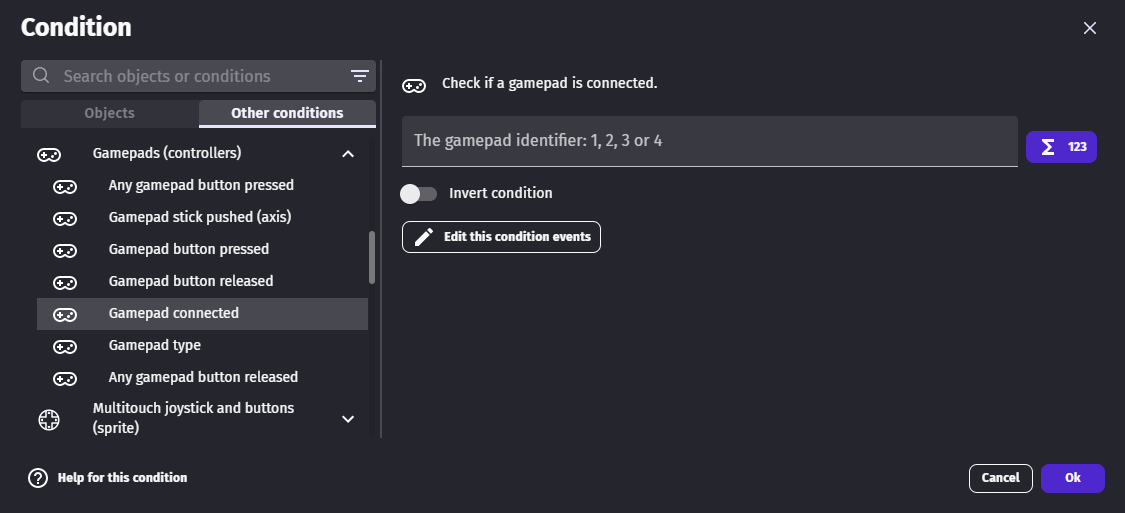This screenshot has width=1125, height=513.
Task: Click the search magnifier icon
Action: point(41,76)
